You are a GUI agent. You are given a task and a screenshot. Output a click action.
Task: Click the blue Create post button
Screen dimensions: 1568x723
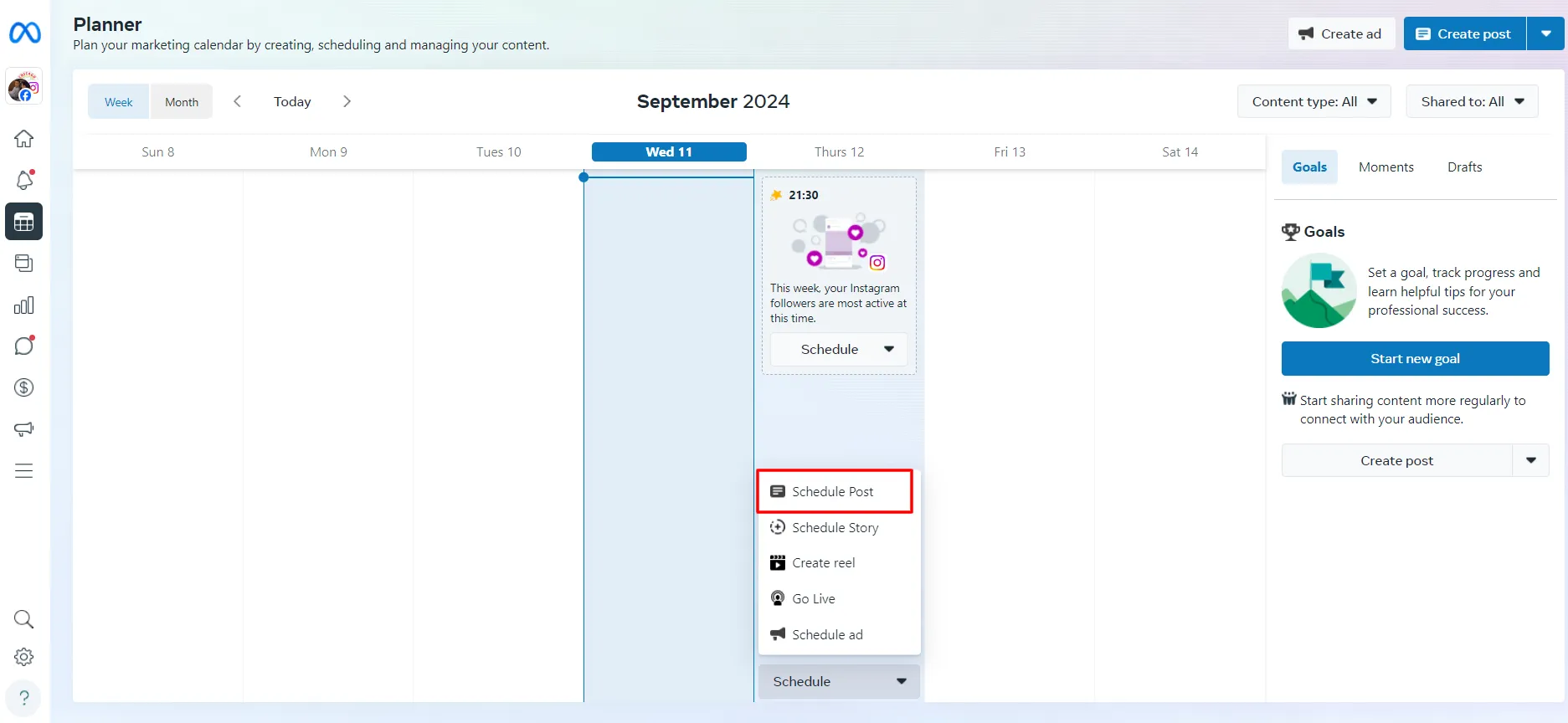1465,33
